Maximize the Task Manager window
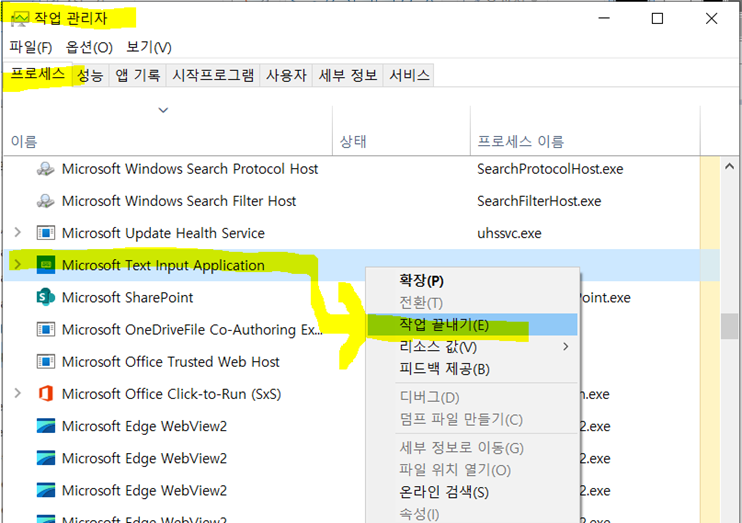 [657, 18]
